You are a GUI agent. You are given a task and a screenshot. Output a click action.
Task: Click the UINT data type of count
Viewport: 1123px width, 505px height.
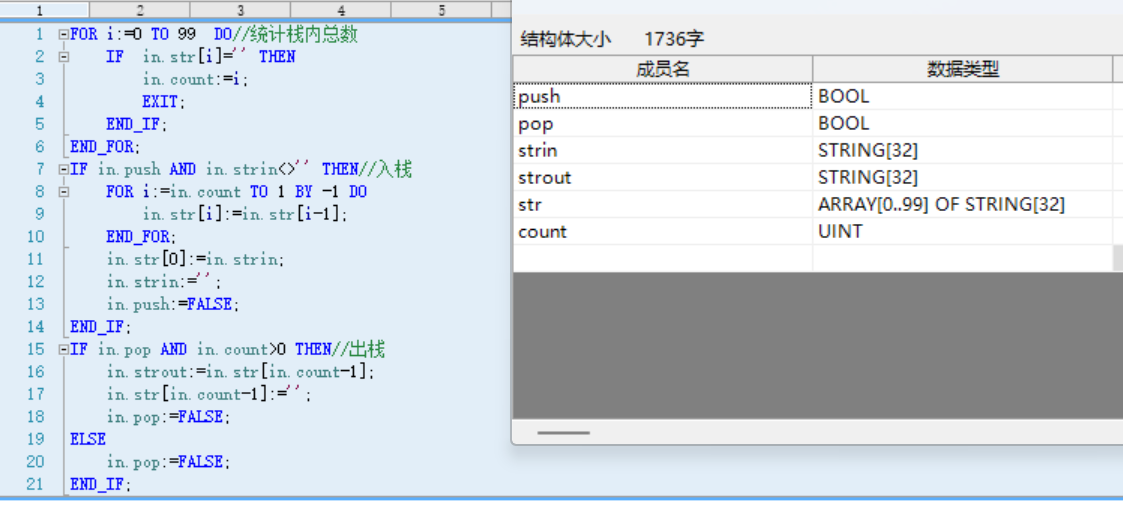point(840,232)
